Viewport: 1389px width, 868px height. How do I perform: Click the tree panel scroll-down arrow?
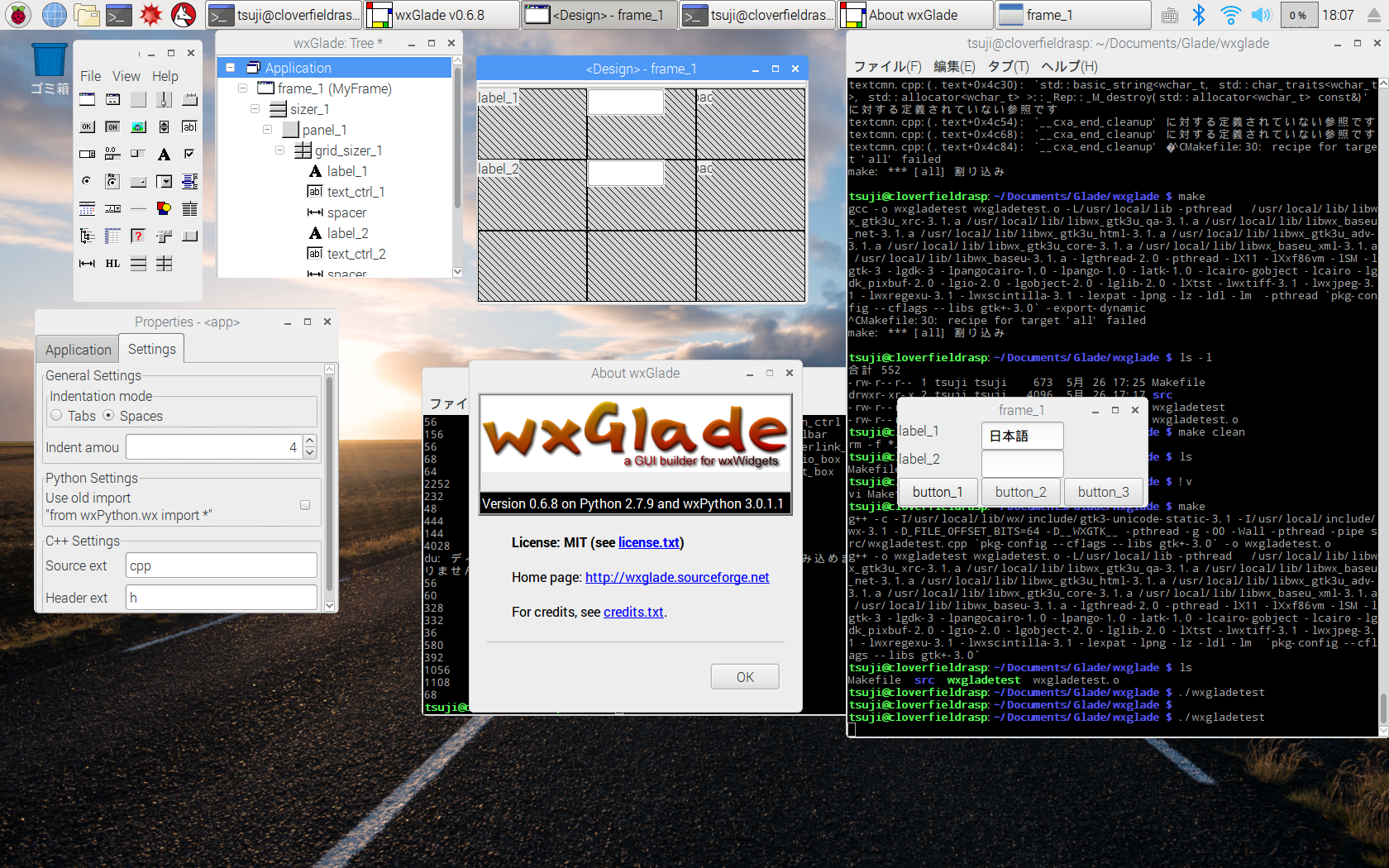457,272
